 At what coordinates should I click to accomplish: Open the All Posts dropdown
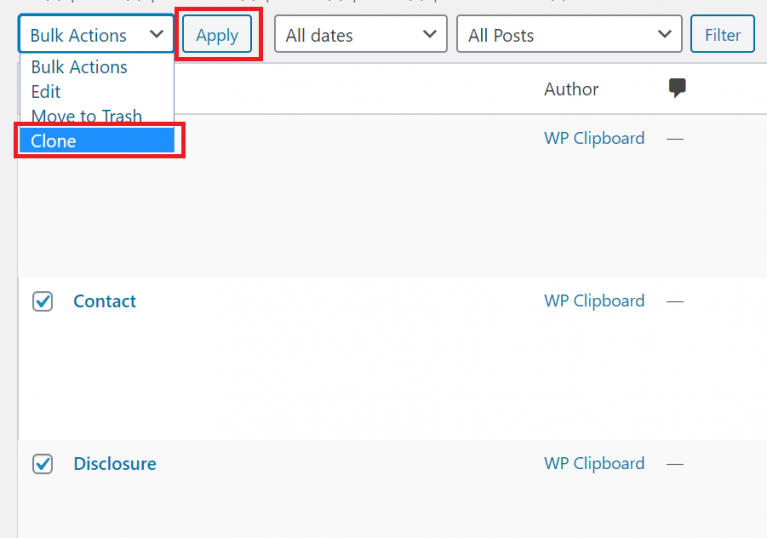point(569,35)
